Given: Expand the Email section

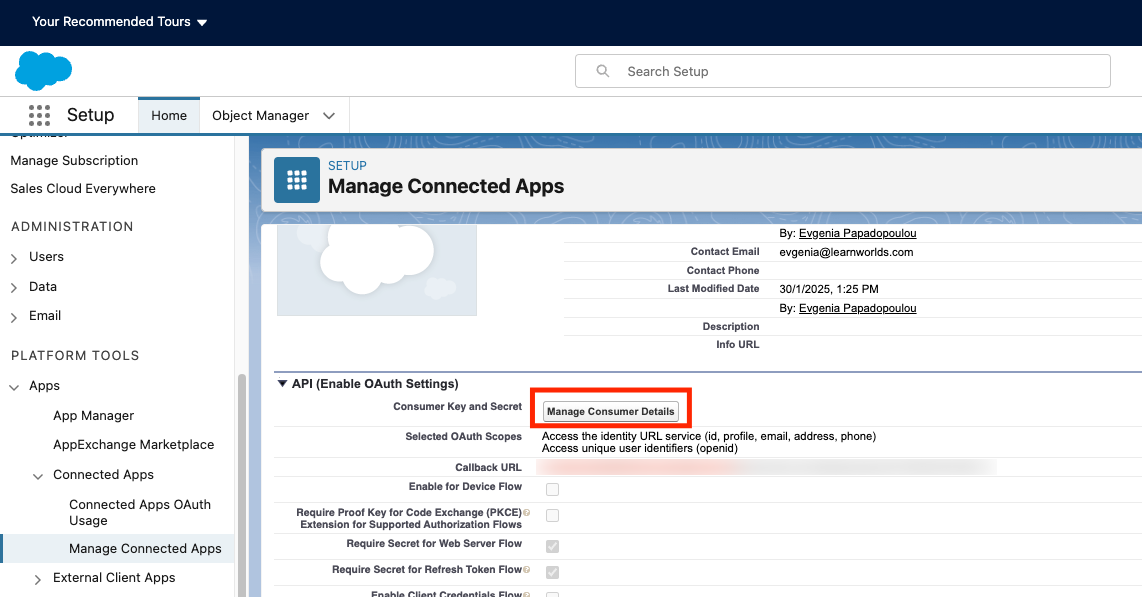Looking at the screenshot, I should pyautogui.click(x=14, y=317).
